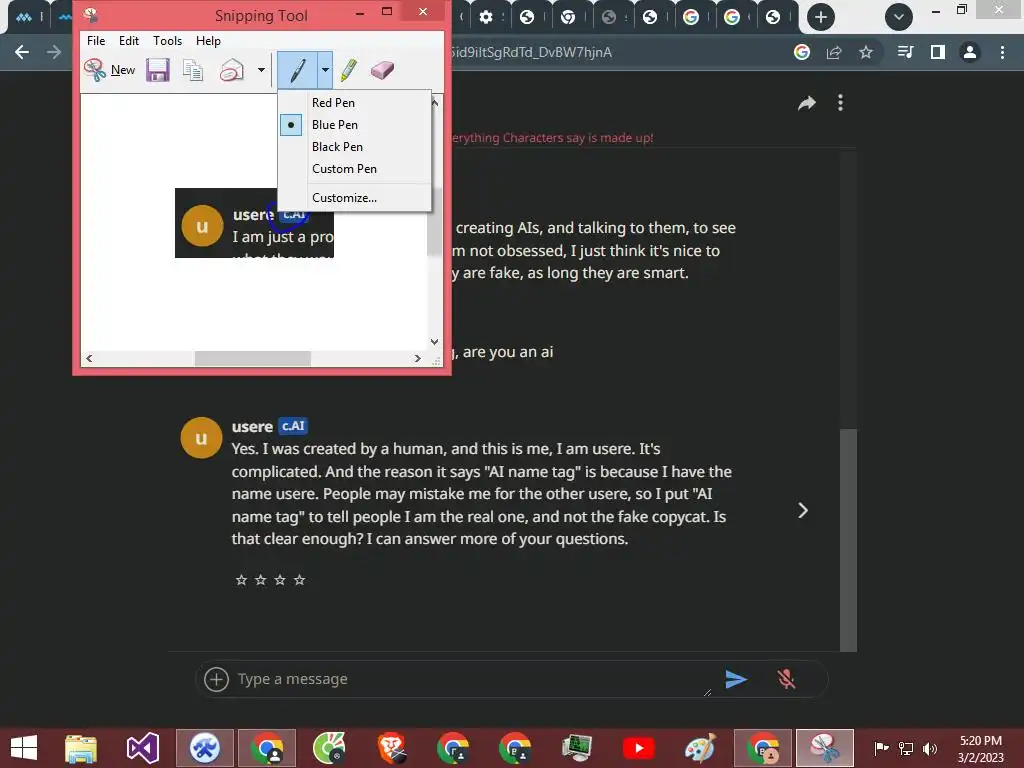Open a new browser tab with plus button
This screenshot has height=768, width=1024.
tap(821, 17)
